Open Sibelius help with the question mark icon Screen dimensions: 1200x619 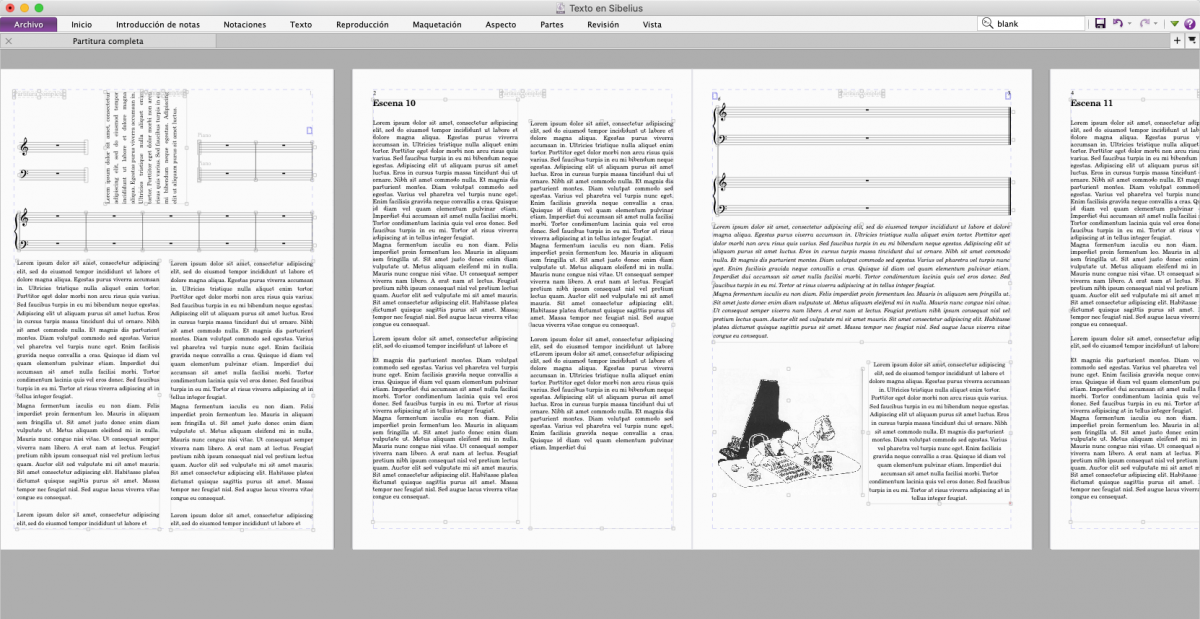[x=1189, y=23]
